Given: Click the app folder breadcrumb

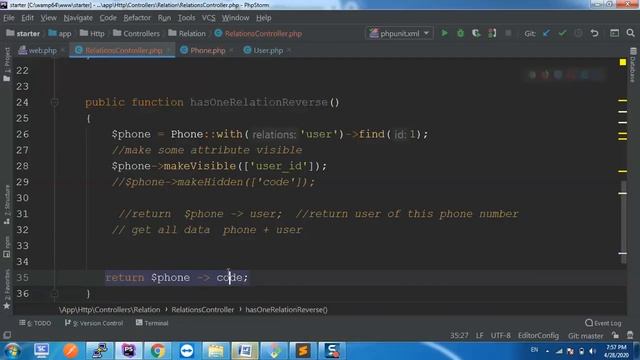Looking at the screenshot, I should pyautogui.click(x=60, y=33).
